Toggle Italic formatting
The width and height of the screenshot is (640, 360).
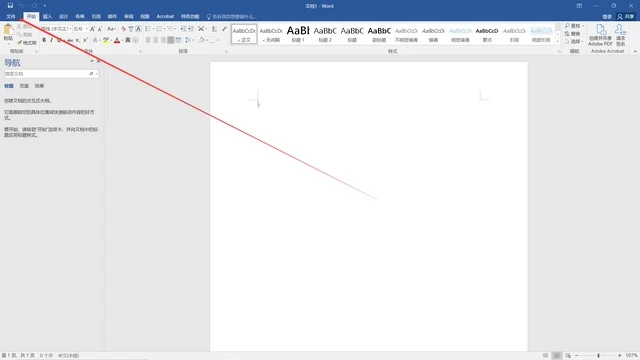(51, 40)
